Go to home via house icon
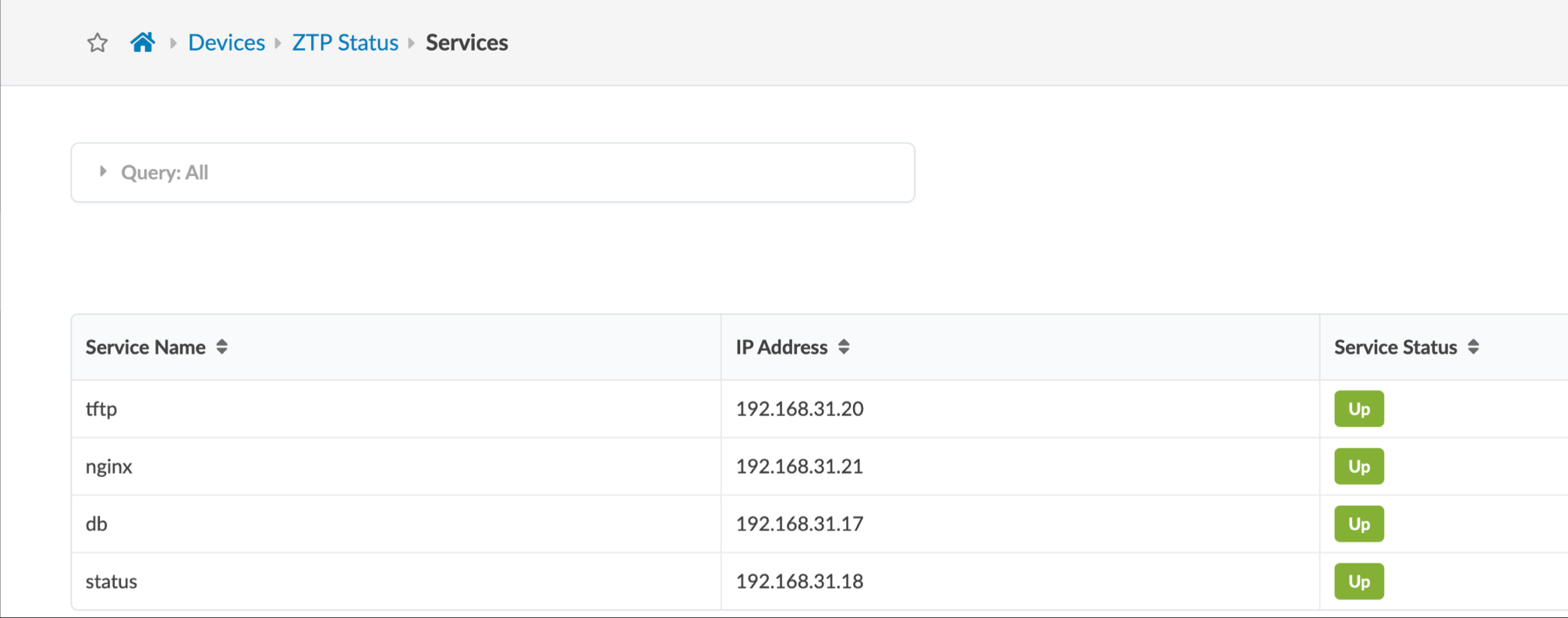This screenshot has width=1568, height=618. coord(143,42)
